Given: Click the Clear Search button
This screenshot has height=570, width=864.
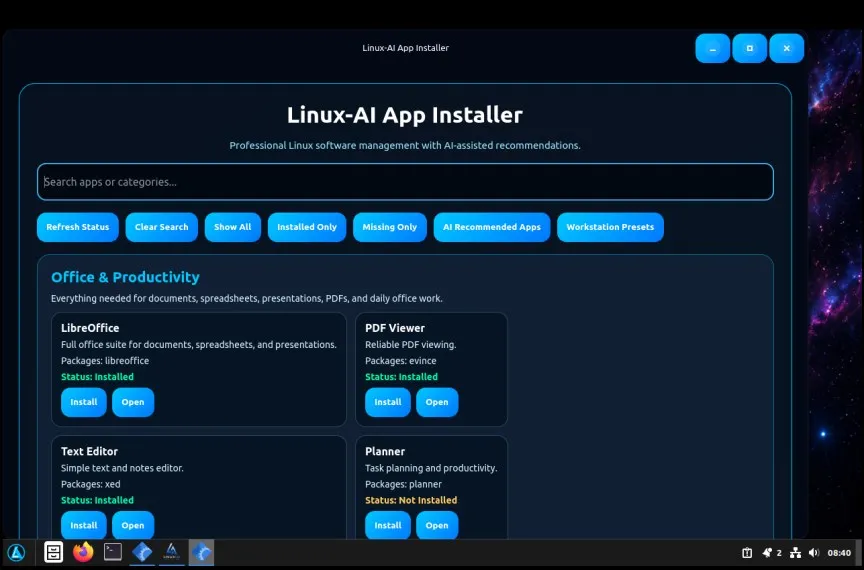Looking at the screenshot, I should coord(161,227).
